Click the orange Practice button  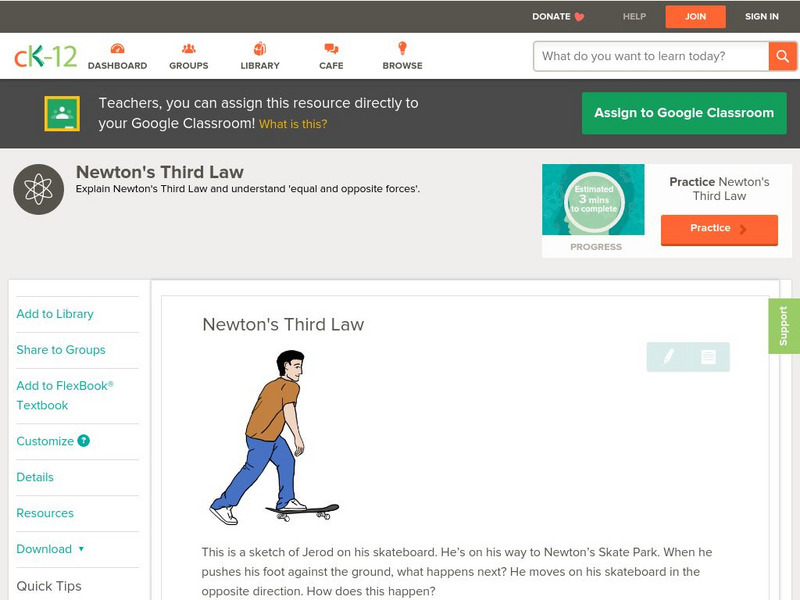coord(719,230)
